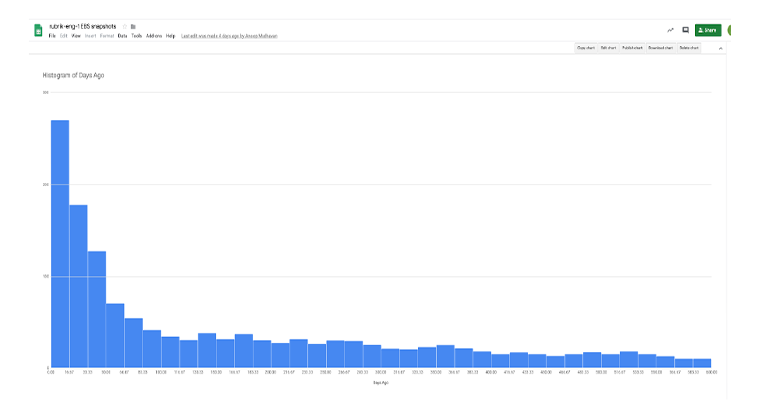The image size is (780, 400).
Task: Click the Publish chart button
Action: (x=633, y=48)
